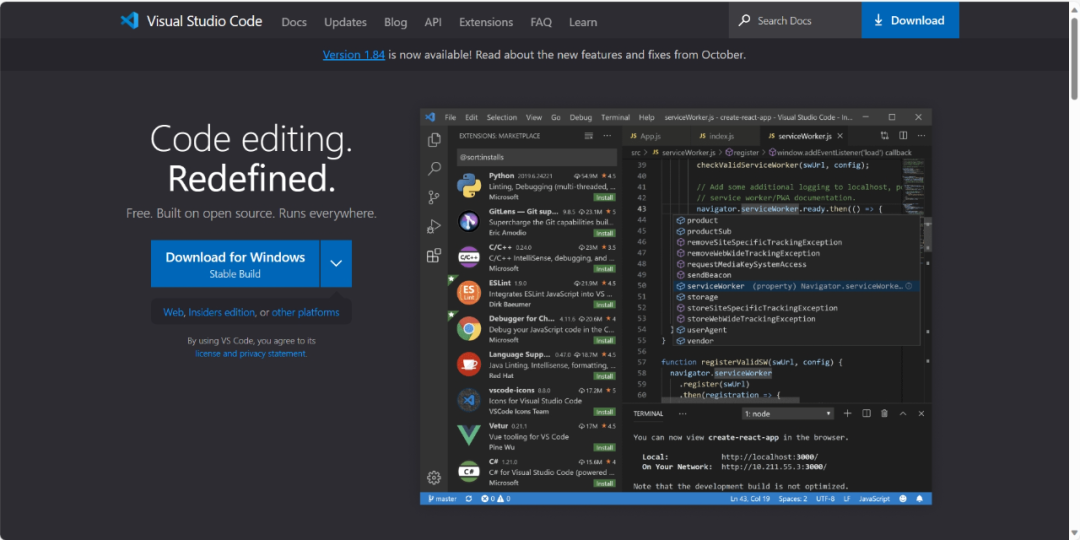Image resolution: width=1080 pixels, height=540 pixels.
Task: Expand the download options chevron beside Download for Windows
Action: point(336,263)
